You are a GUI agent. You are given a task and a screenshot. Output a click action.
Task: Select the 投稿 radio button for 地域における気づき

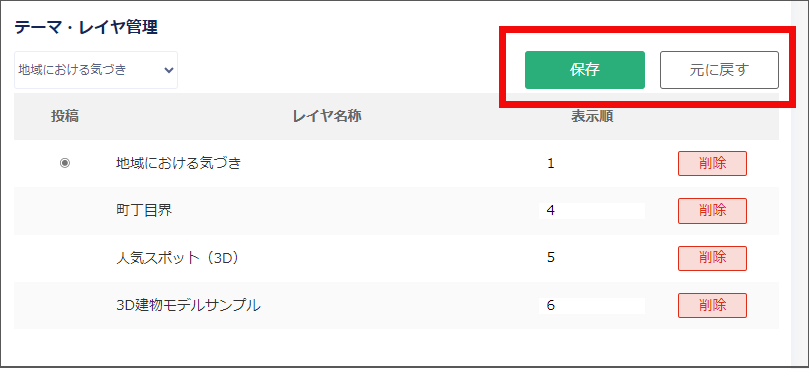(65, 163)
